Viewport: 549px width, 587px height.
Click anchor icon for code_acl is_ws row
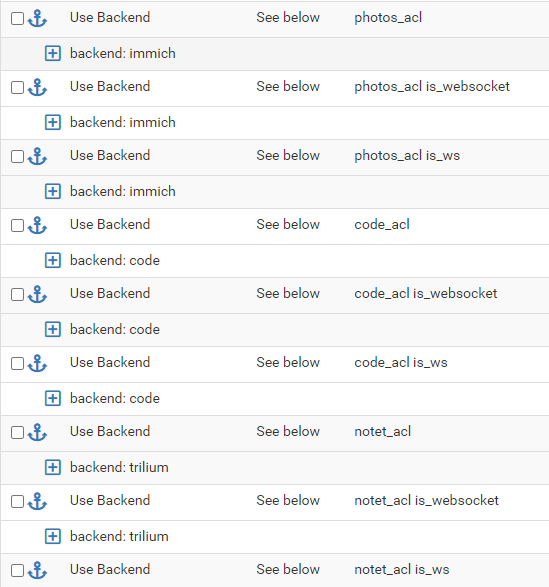(x=37, y=363)
